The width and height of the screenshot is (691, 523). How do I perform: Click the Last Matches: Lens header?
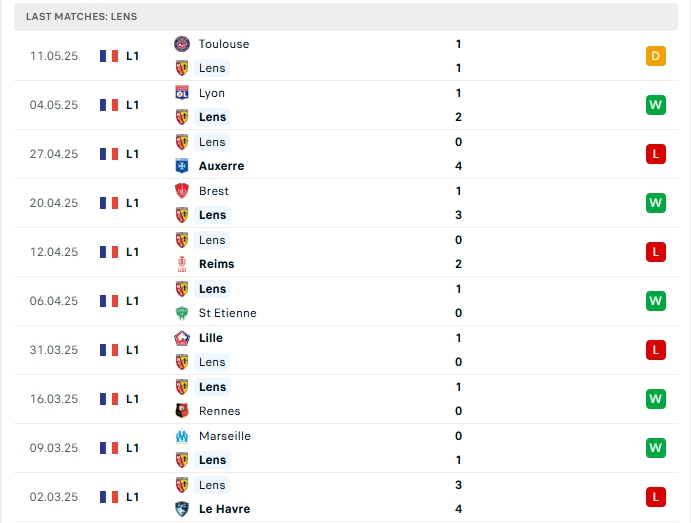82,16
